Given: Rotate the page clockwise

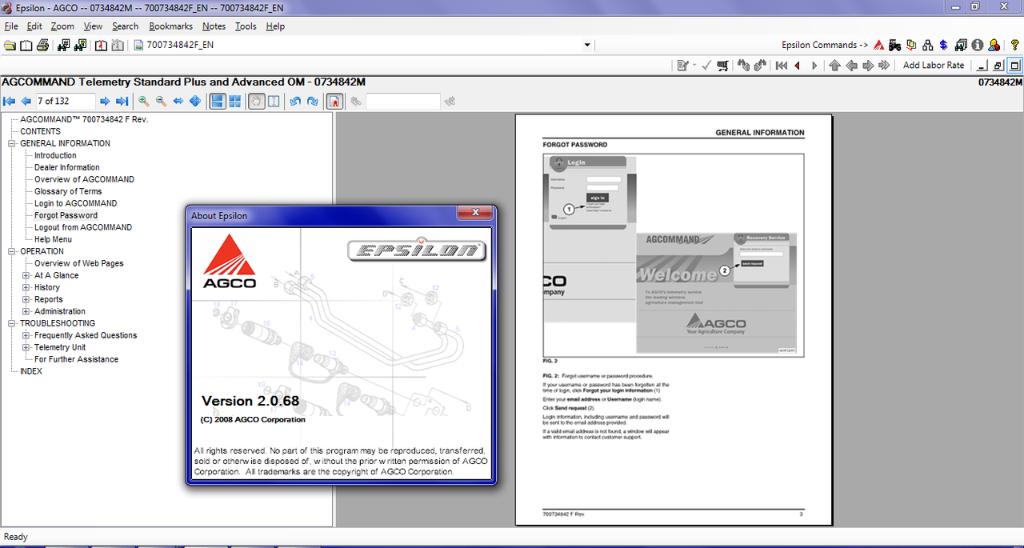Looking at the screenshot, I should (x=312, y=101).
